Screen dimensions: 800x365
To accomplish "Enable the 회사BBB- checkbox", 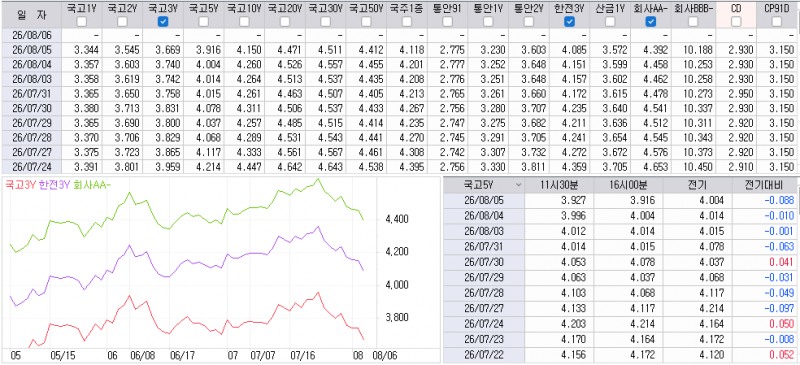I will tap(693, 21).
